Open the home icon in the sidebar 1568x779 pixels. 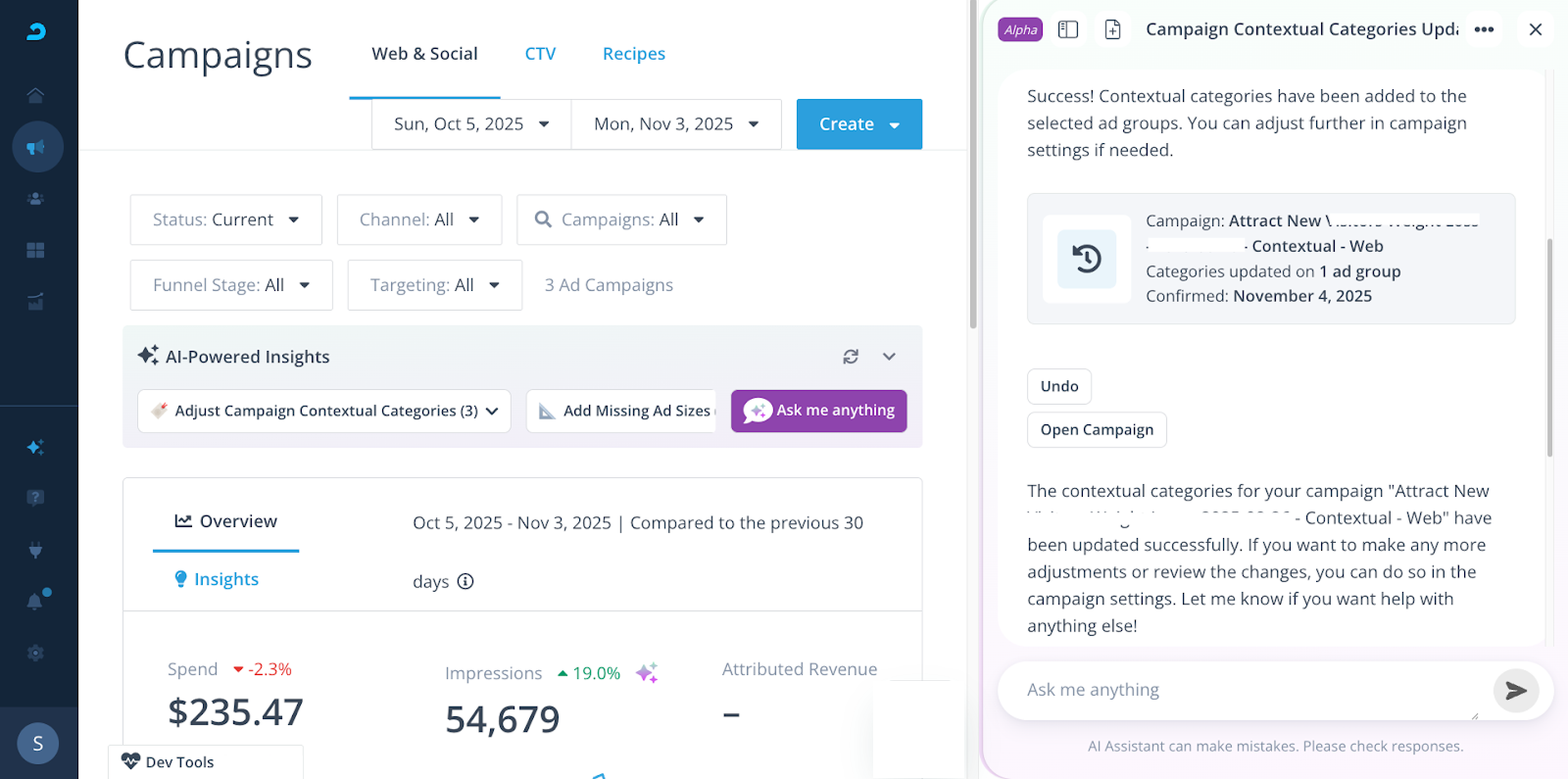point(36,95)
